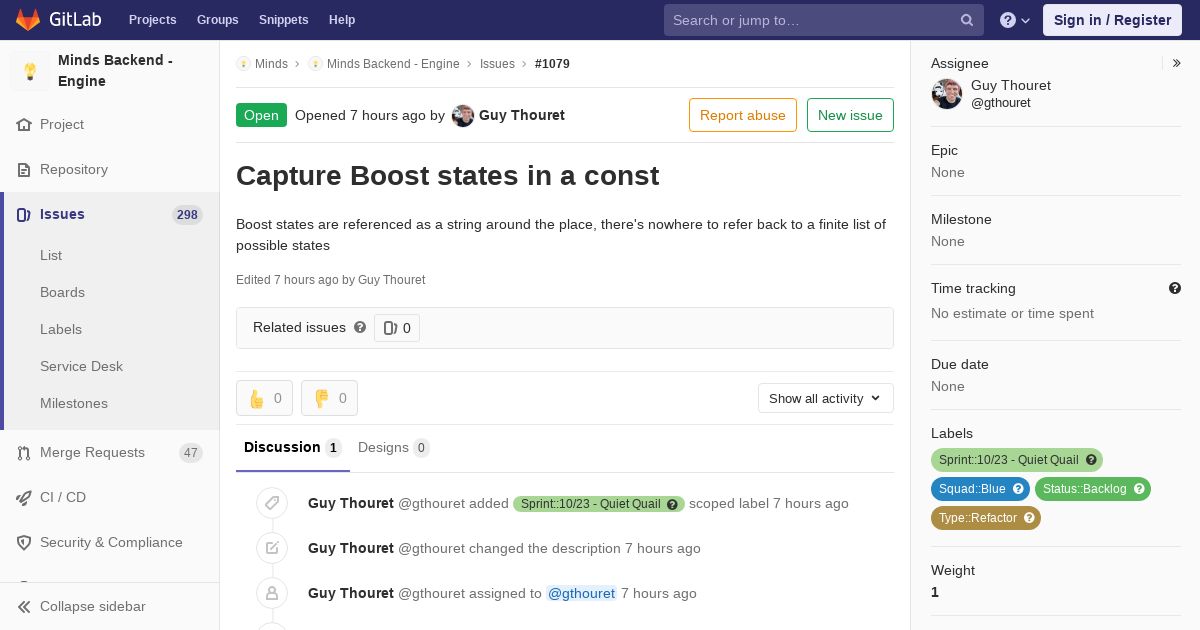Open Snippets in top navigation
1200x630 pixels.
pyautogui.click(x=283, y=20)
